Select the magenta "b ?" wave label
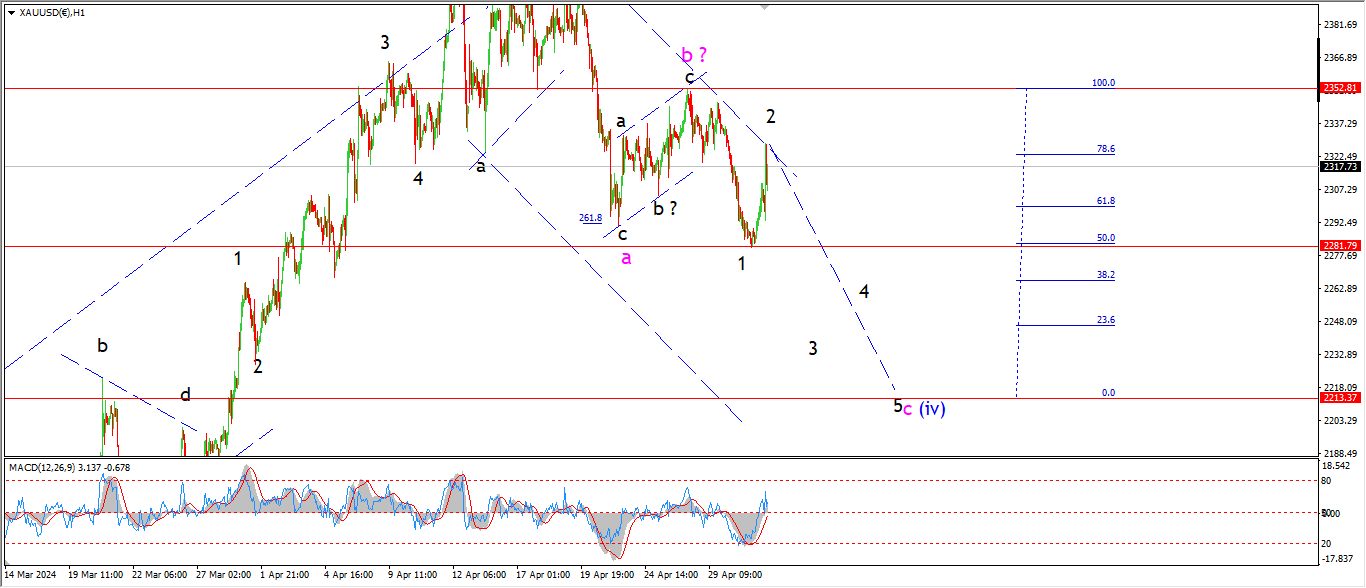 [694, 54]
